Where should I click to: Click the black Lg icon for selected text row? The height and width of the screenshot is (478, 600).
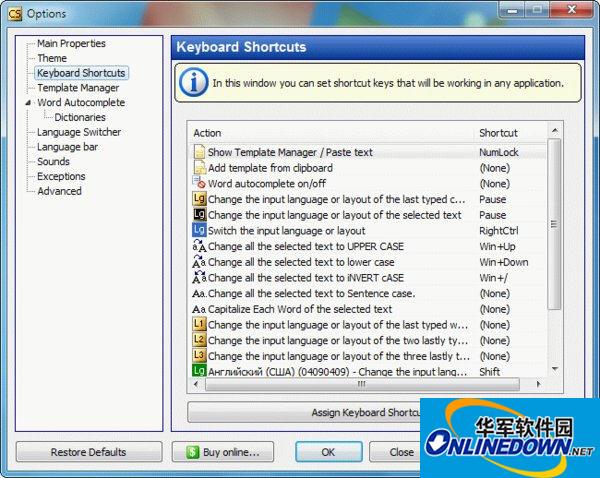click(x=199, y=214)
